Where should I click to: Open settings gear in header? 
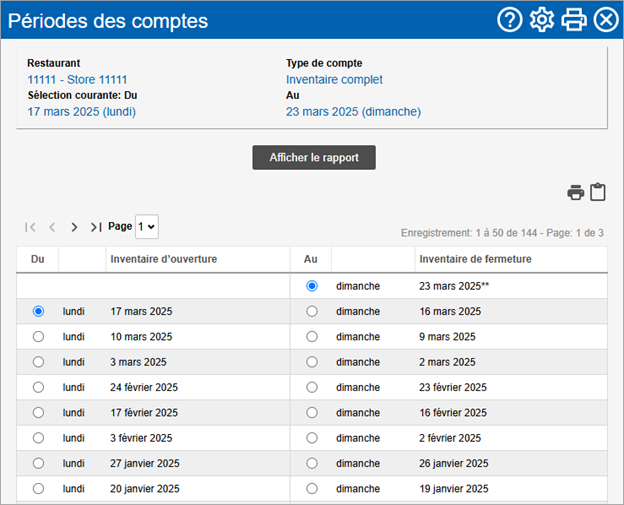[x=542, y=19]
